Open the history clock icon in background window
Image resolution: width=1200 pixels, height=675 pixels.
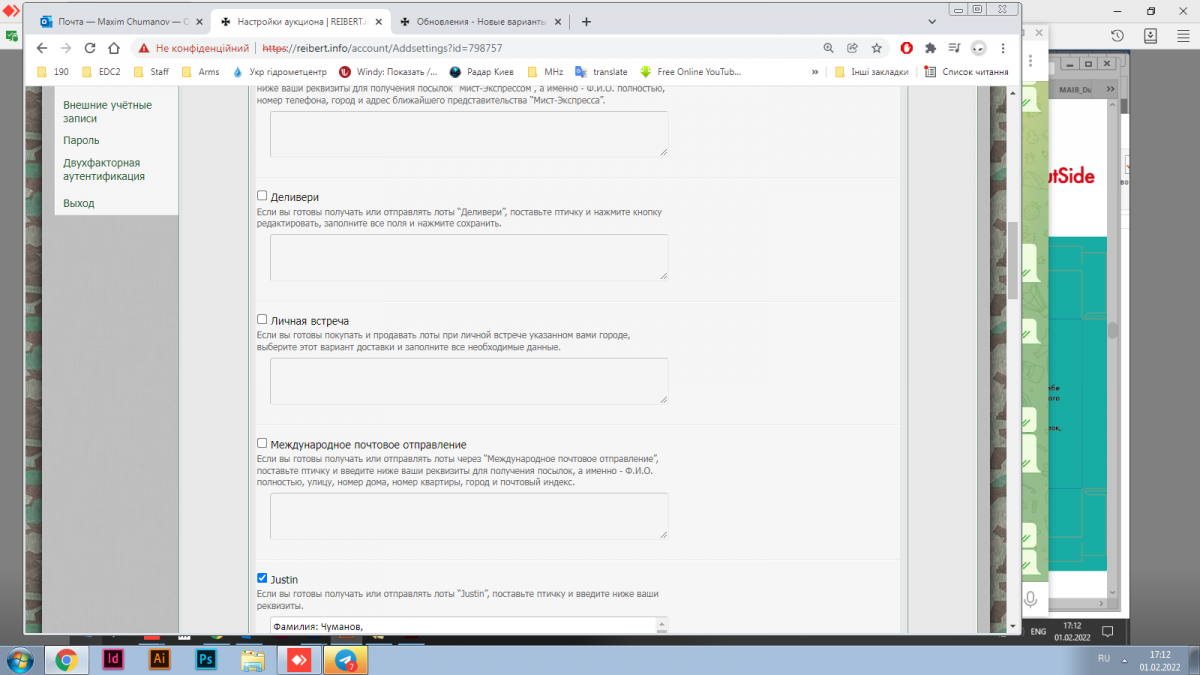[1118, 35]
